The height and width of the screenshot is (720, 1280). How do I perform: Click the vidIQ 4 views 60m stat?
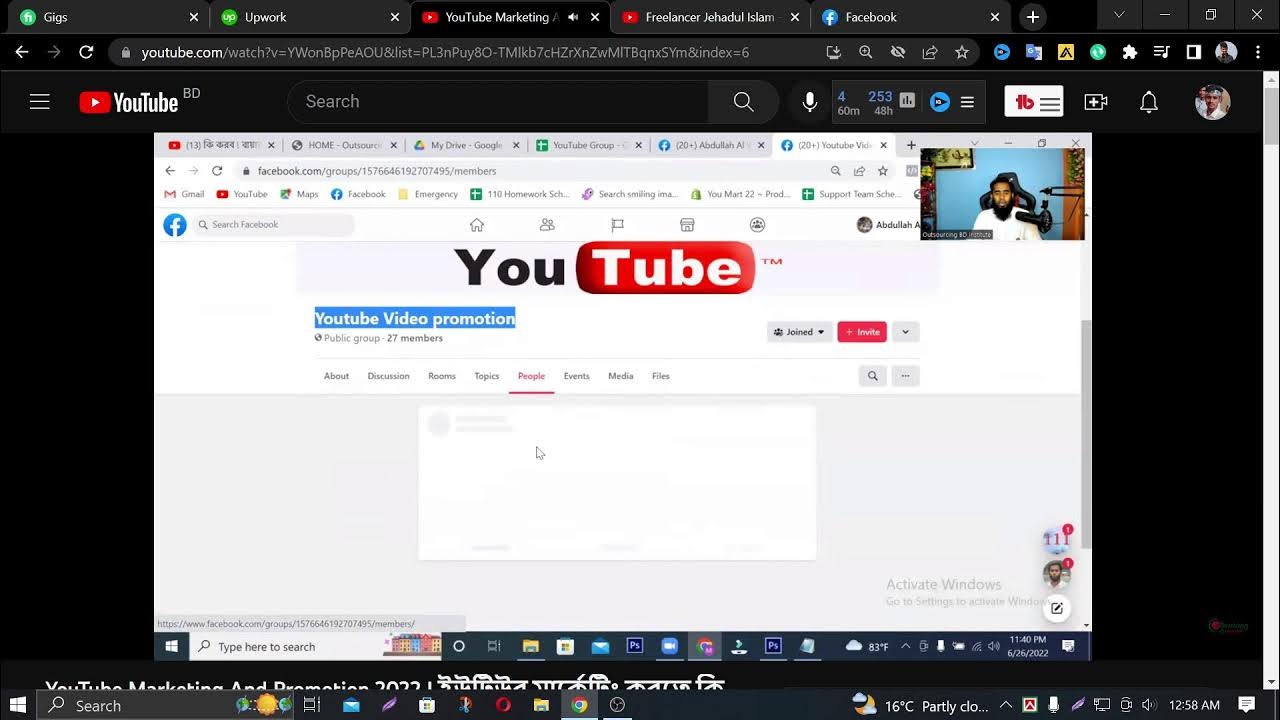click(848, 102)
